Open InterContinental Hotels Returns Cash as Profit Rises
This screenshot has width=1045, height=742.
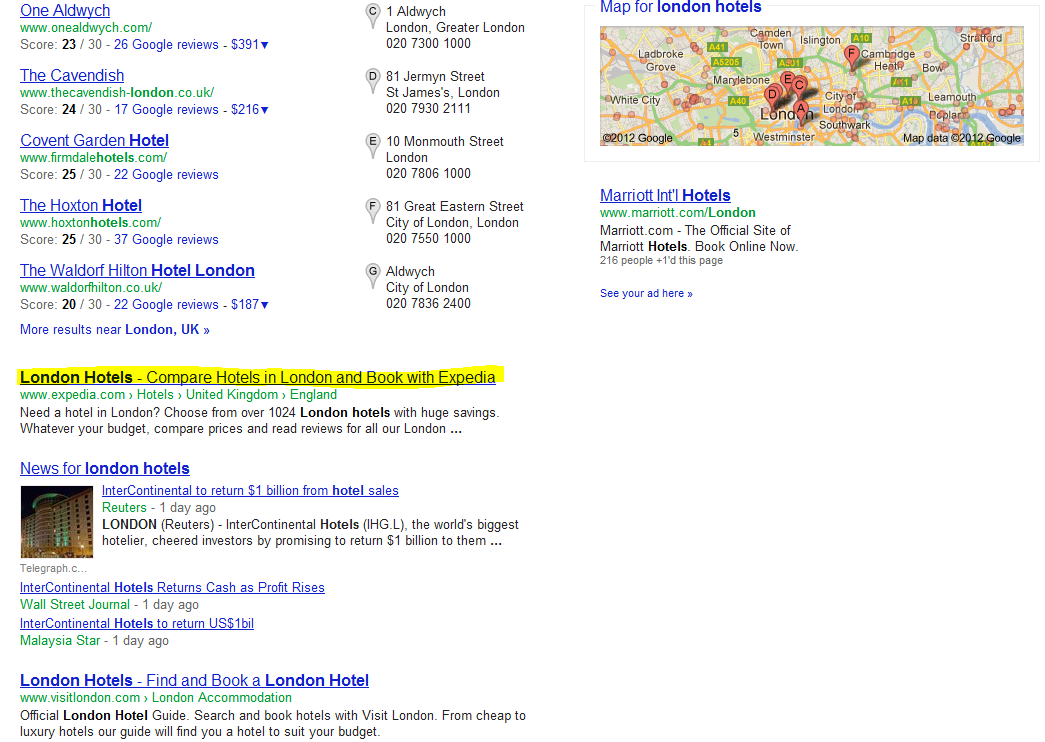tap(172, 587)
